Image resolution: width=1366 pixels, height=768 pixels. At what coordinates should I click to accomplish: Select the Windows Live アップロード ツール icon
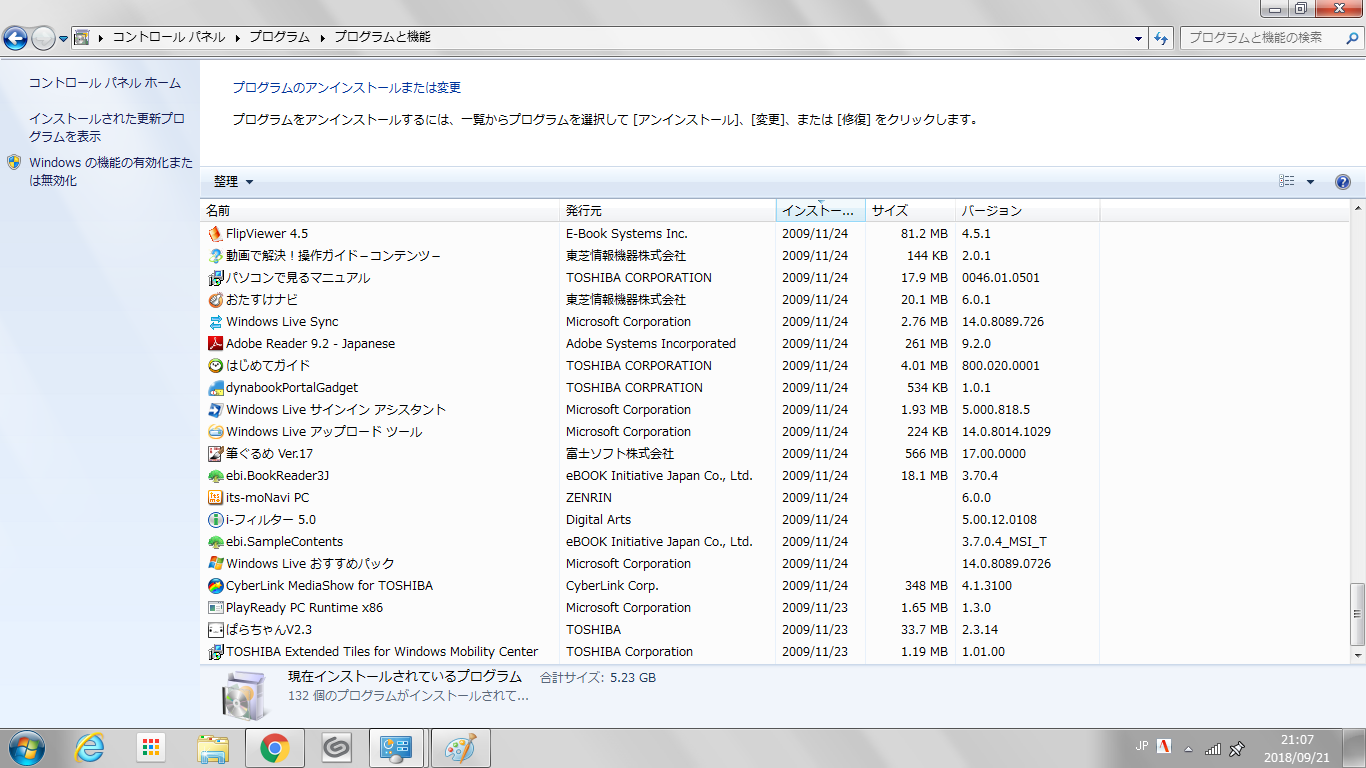[215, 432]
